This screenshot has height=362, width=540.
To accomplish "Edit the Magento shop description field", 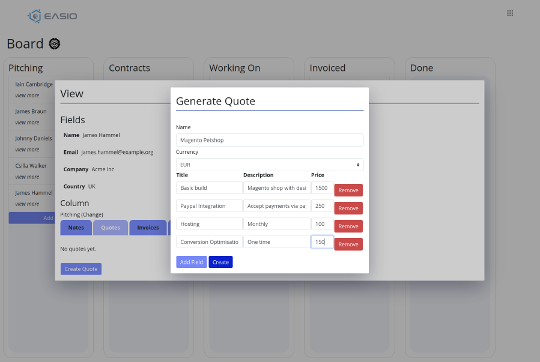I will click(277, 188).
